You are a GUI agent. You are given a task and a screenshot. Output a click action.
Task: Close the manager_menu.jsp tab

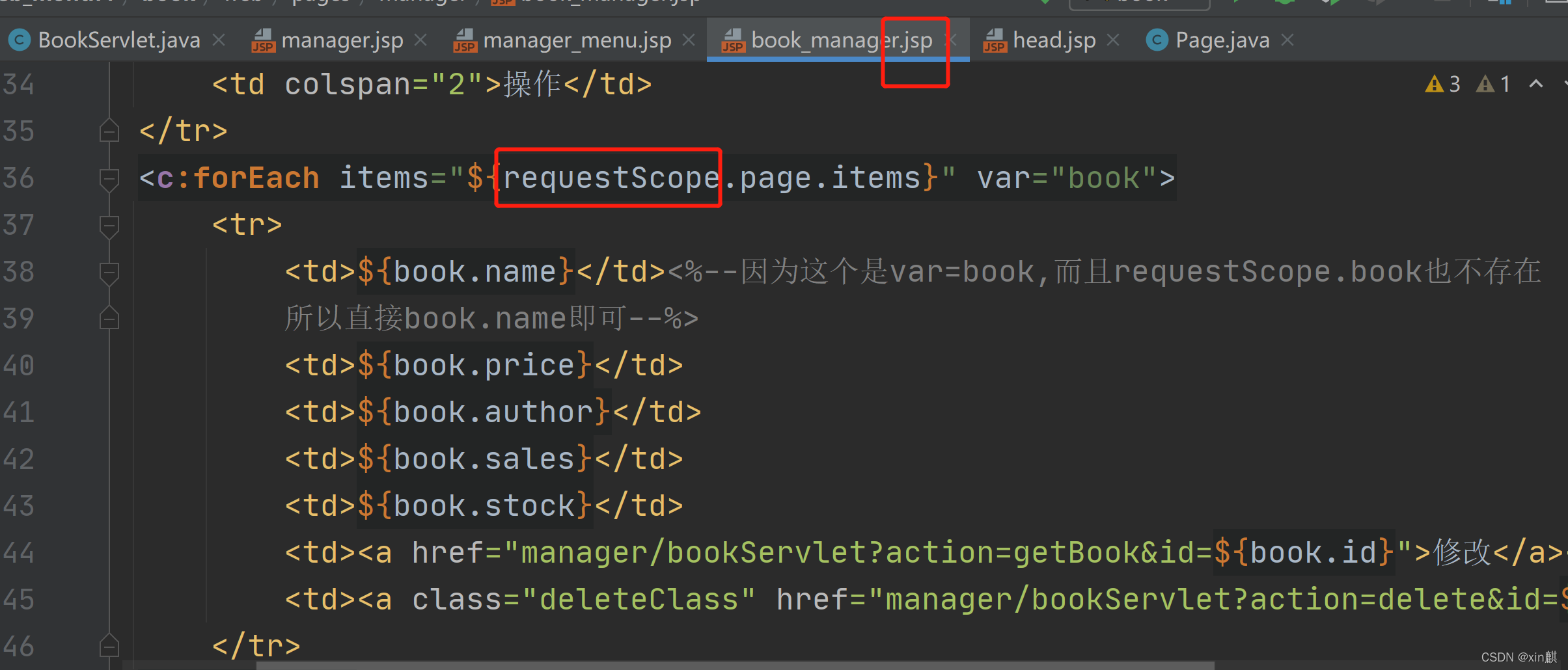click(688, 40)
